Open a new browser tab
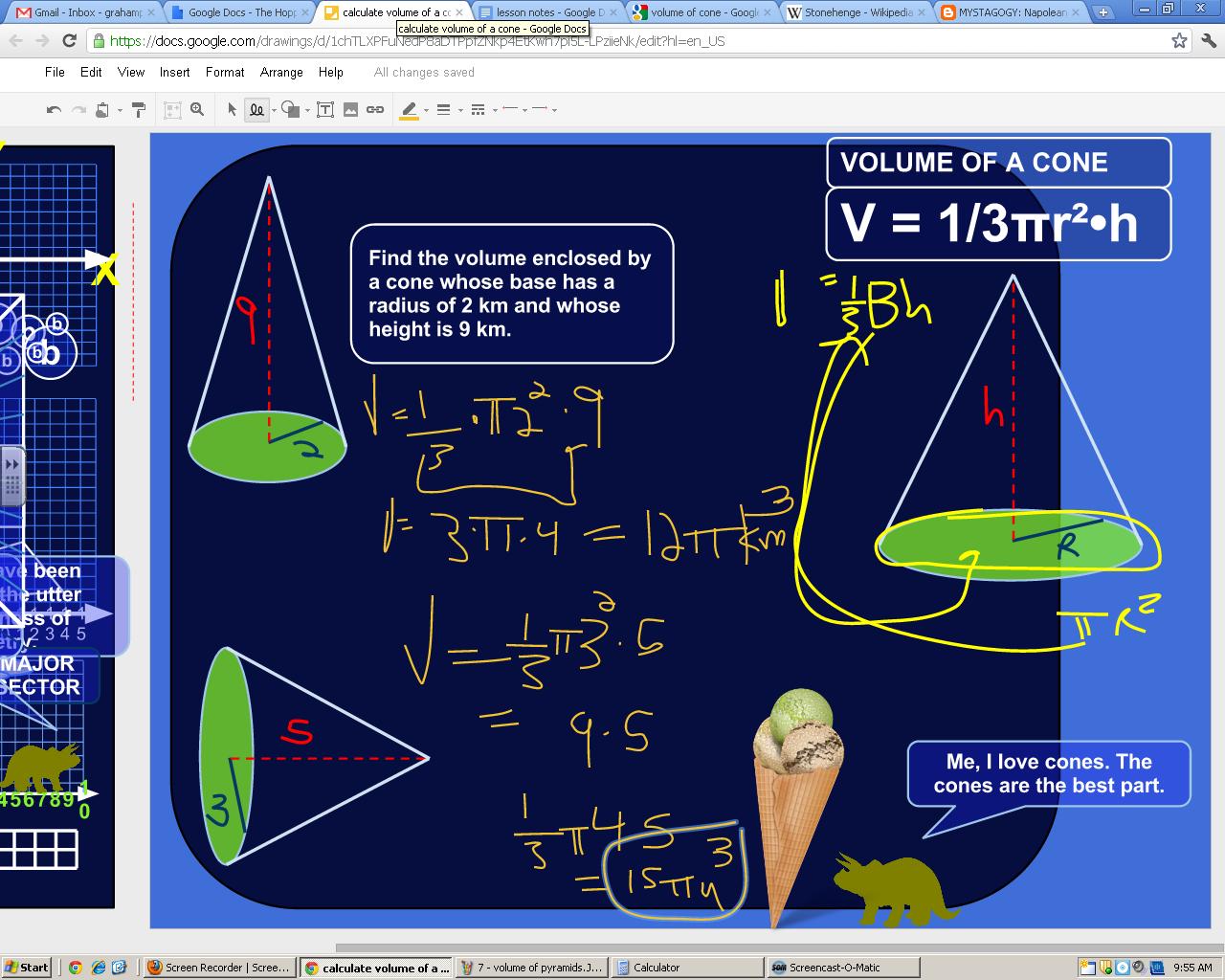Screen dimensions: 1225x980 click(1102, 12)
